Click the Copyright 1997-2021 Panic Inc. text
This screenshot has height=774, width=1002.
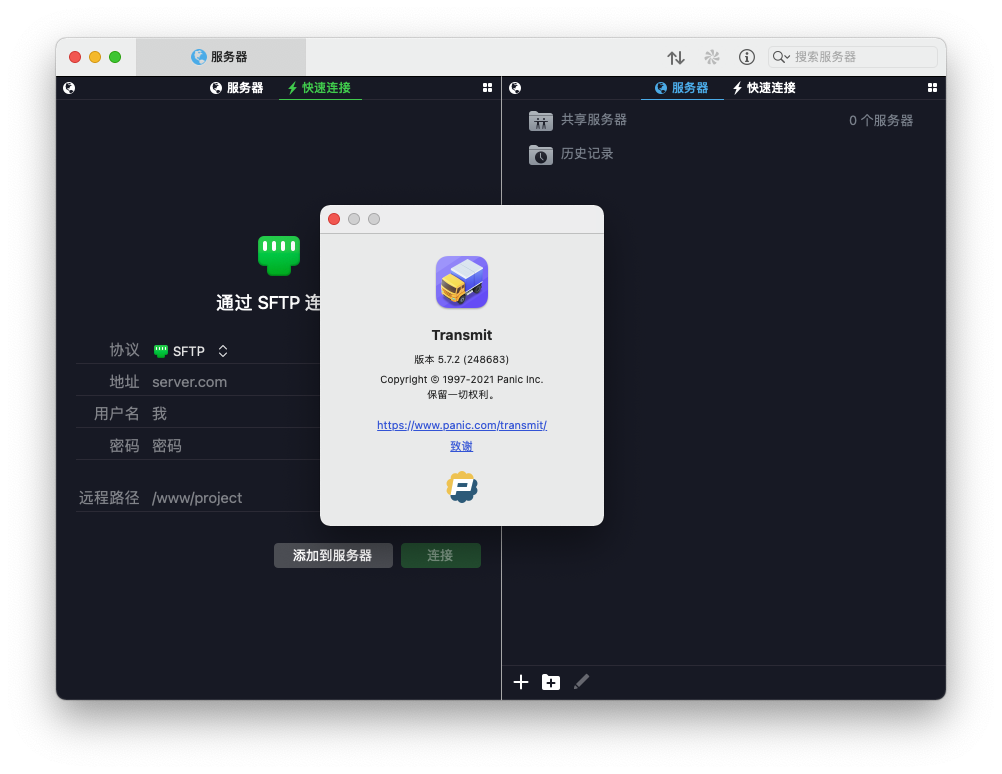pos(461,379)
